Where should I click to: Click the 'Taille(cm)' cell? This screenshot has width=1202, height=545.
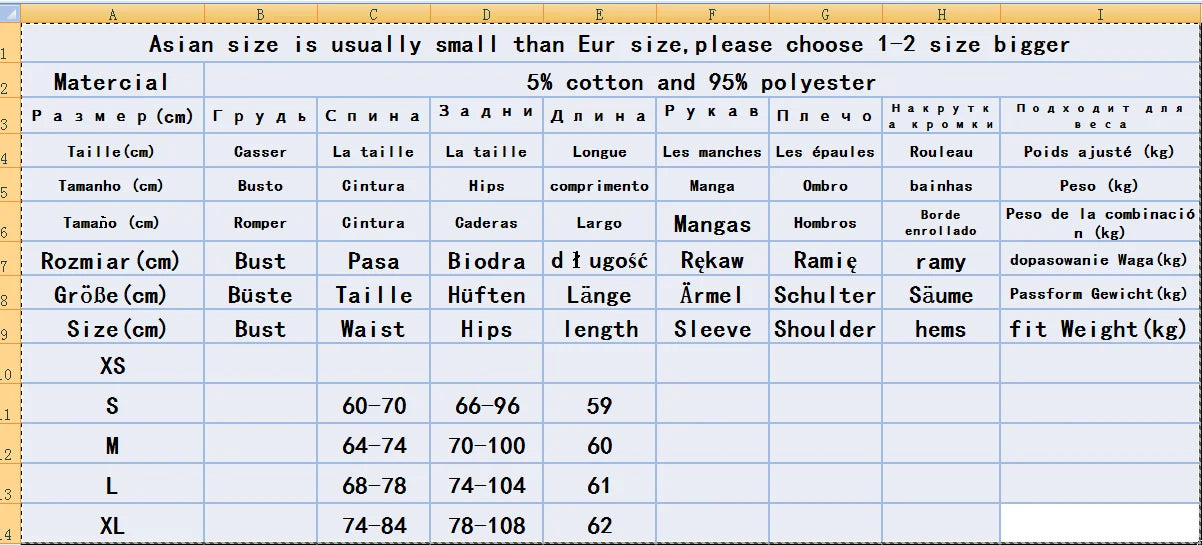pyautogui.click(x=112, y=151)
